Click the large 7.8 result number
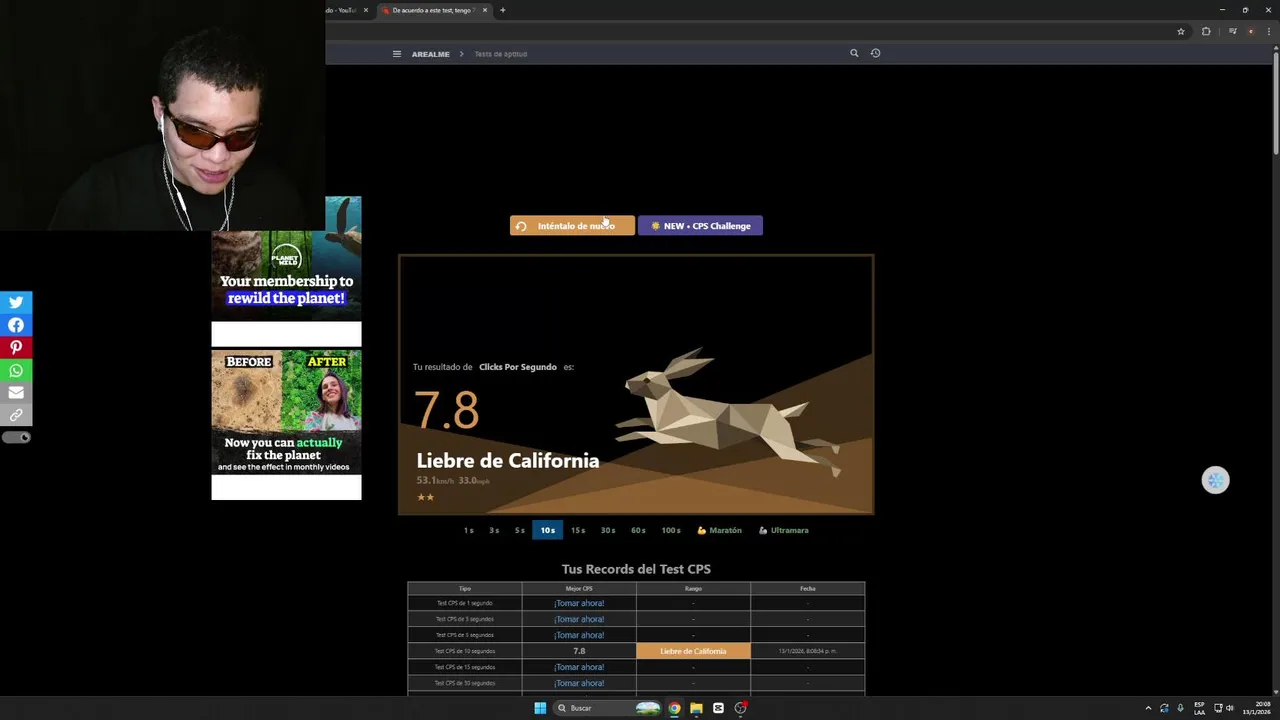The image size is (1280, 720). 447,410
